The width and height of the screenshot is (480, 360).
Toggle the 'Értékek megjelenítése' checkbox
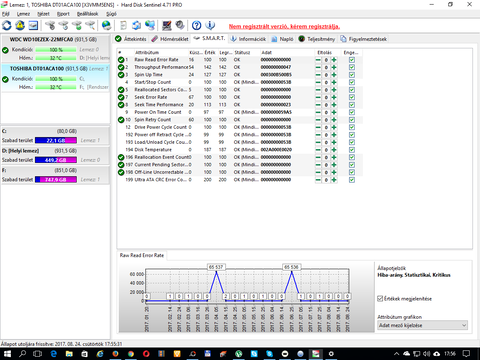(x=380, y=299)
